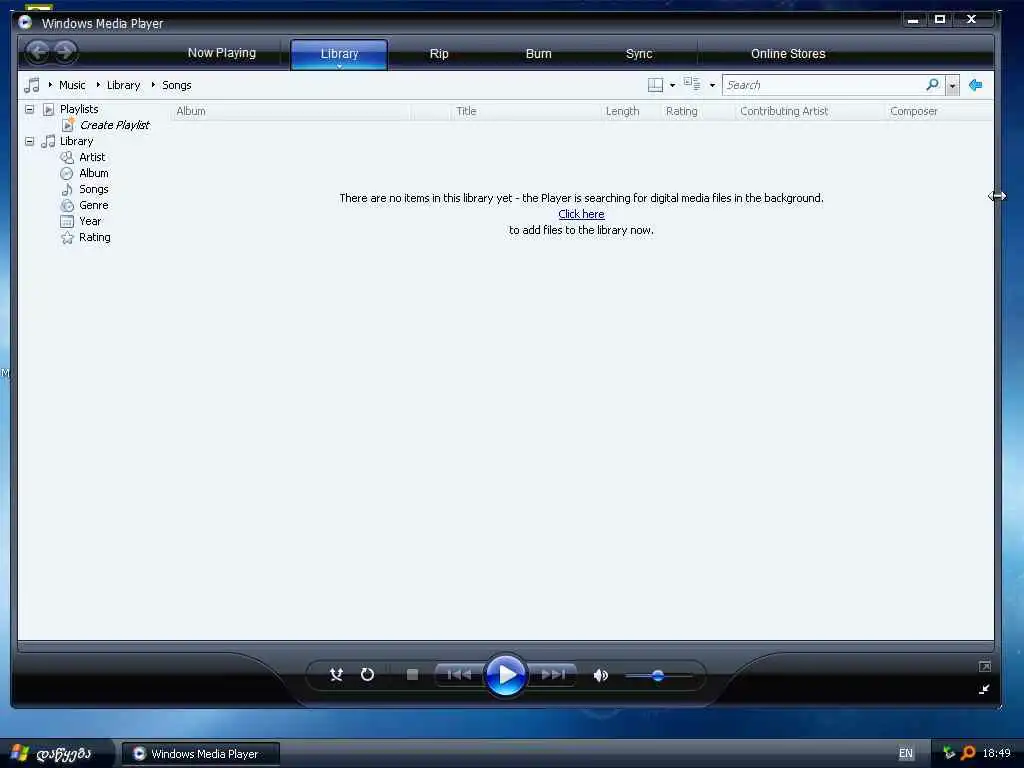Open layout options dropdown arrow
The width and height of the screenshot is (1024, 768).
point(673,86)
